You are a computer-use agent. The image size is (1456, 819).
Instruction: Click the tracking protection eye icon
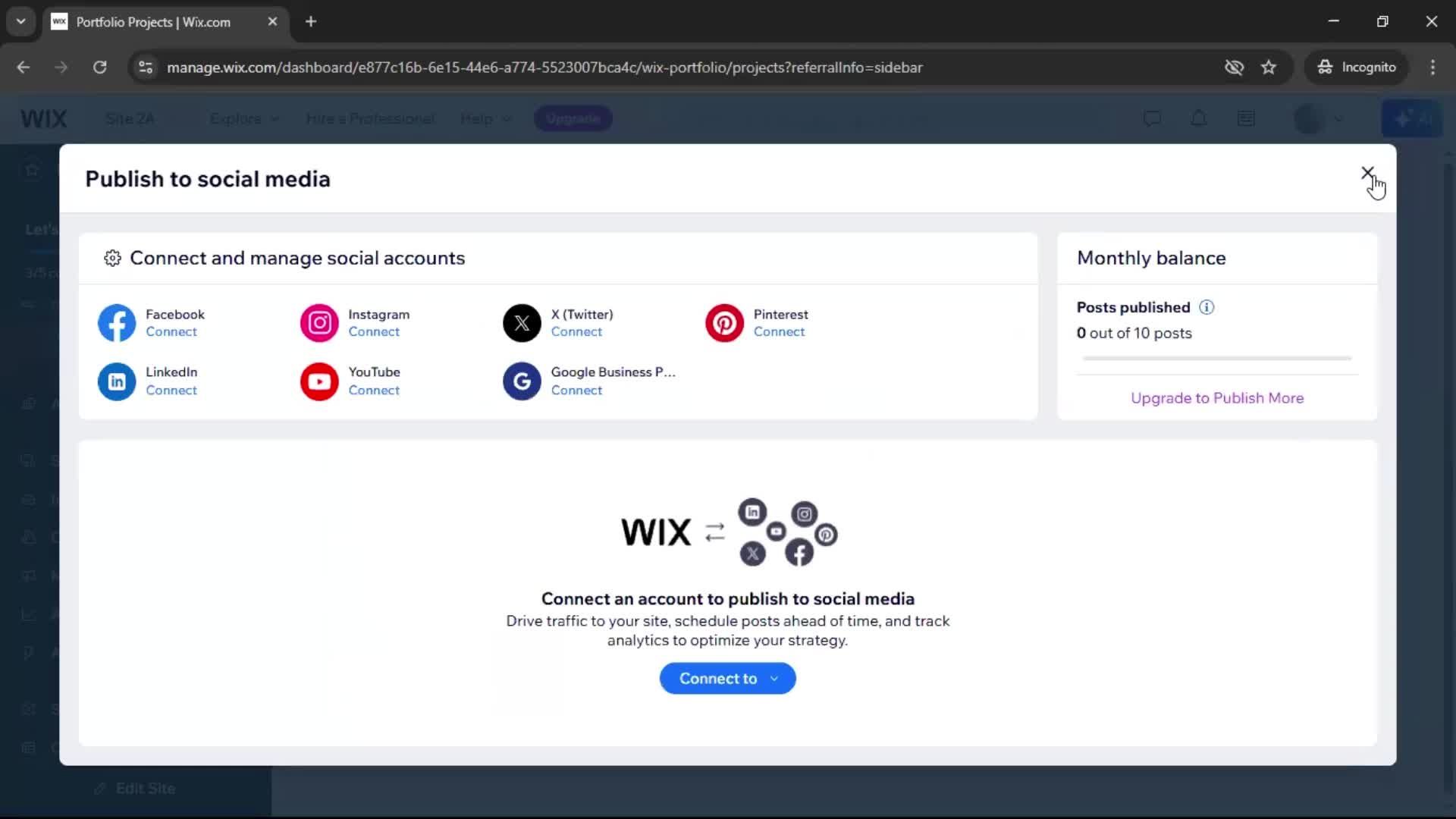point(1234,67)
